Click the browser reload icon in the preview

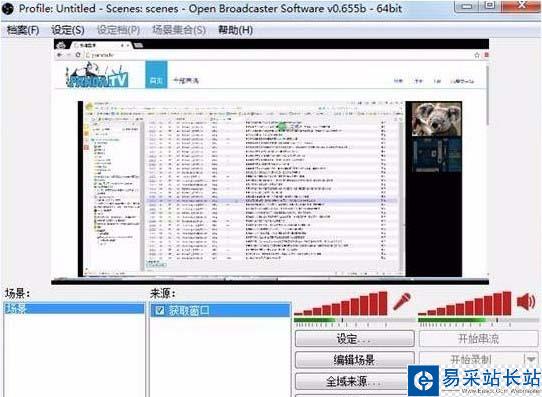(x=78, y=55)
